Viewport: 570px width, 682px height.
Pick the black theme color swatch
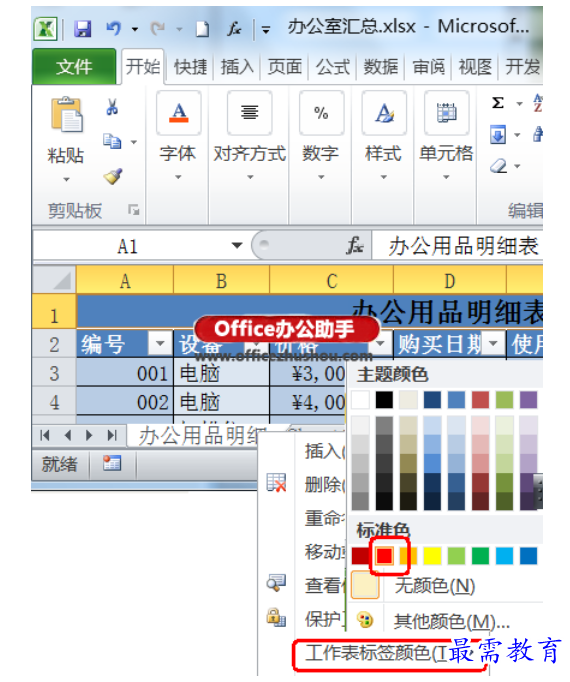(384, 400)
